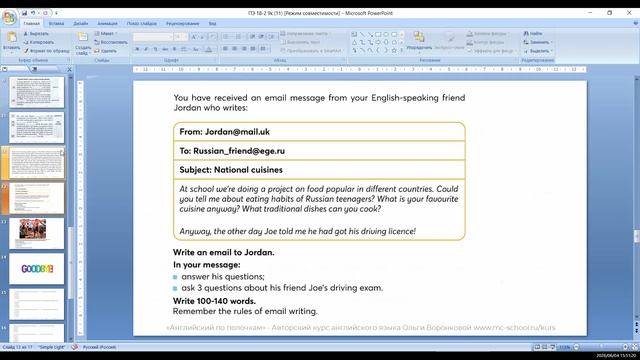This screenshot has width=640, height=360.
Task: Expand Replace (Заменить) dropdown arrow
Action: pyautogui.click(x=551, y=42)
